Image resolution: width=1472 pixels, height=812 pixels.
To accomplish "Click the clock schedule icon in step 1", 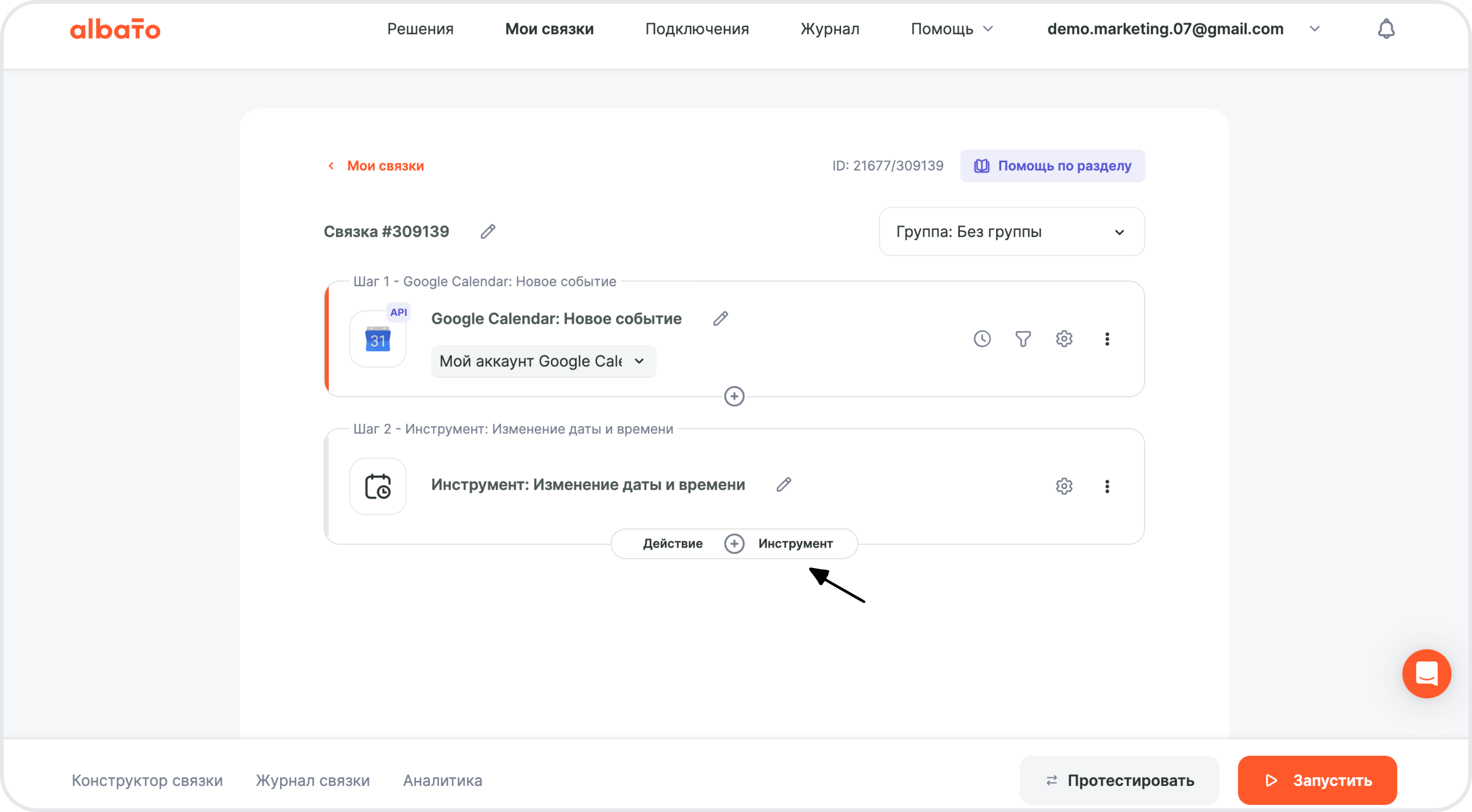I will 982,339.
